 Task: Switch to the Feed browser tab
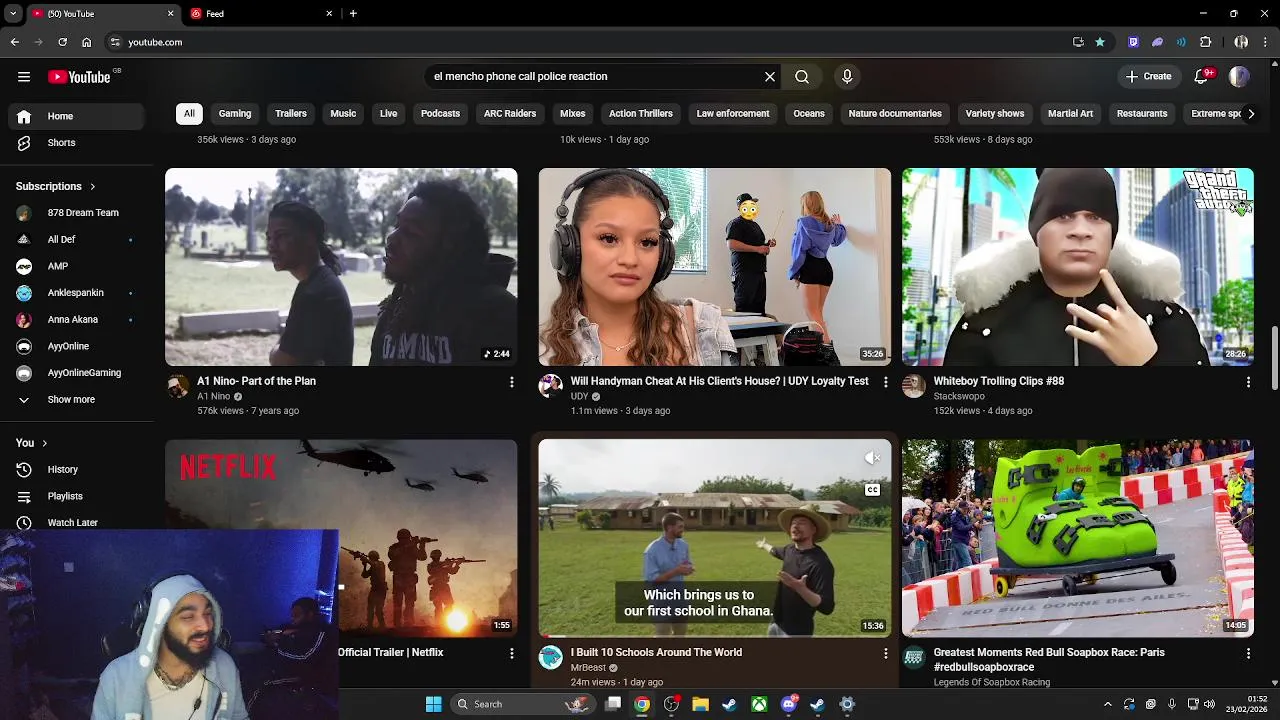click(260, 14)
